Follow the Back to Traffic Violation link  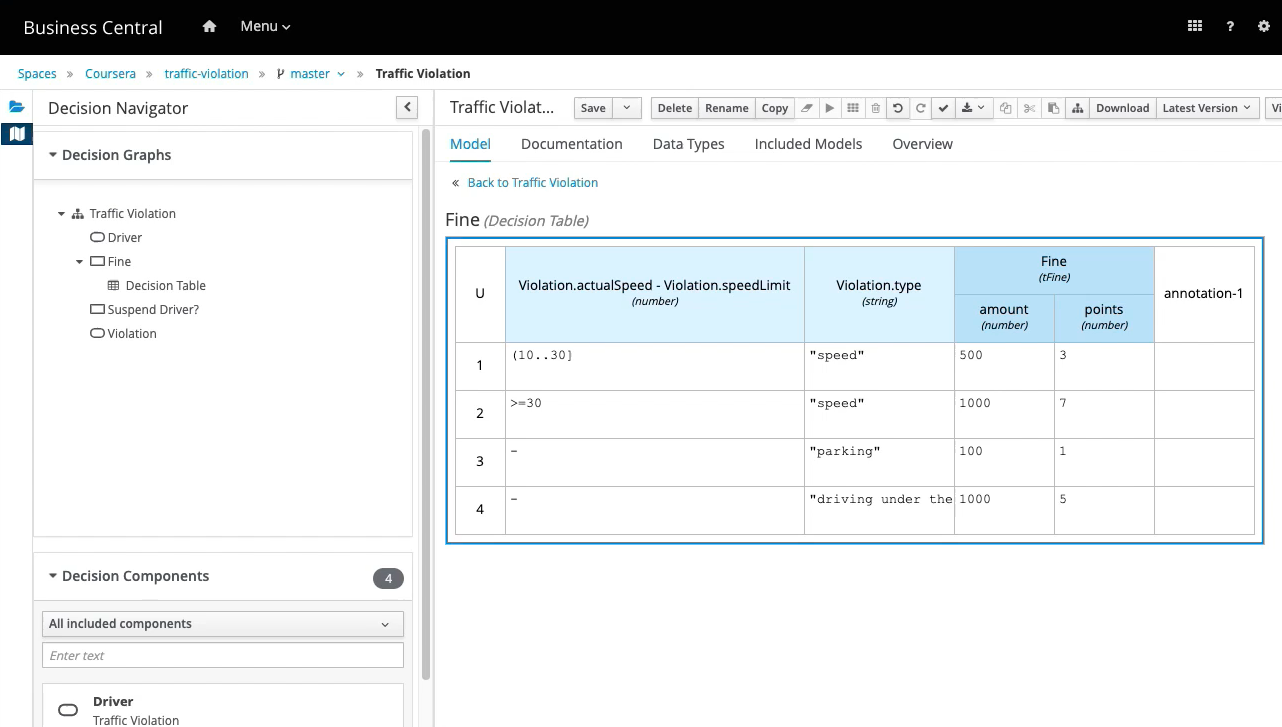coord(533,183)
